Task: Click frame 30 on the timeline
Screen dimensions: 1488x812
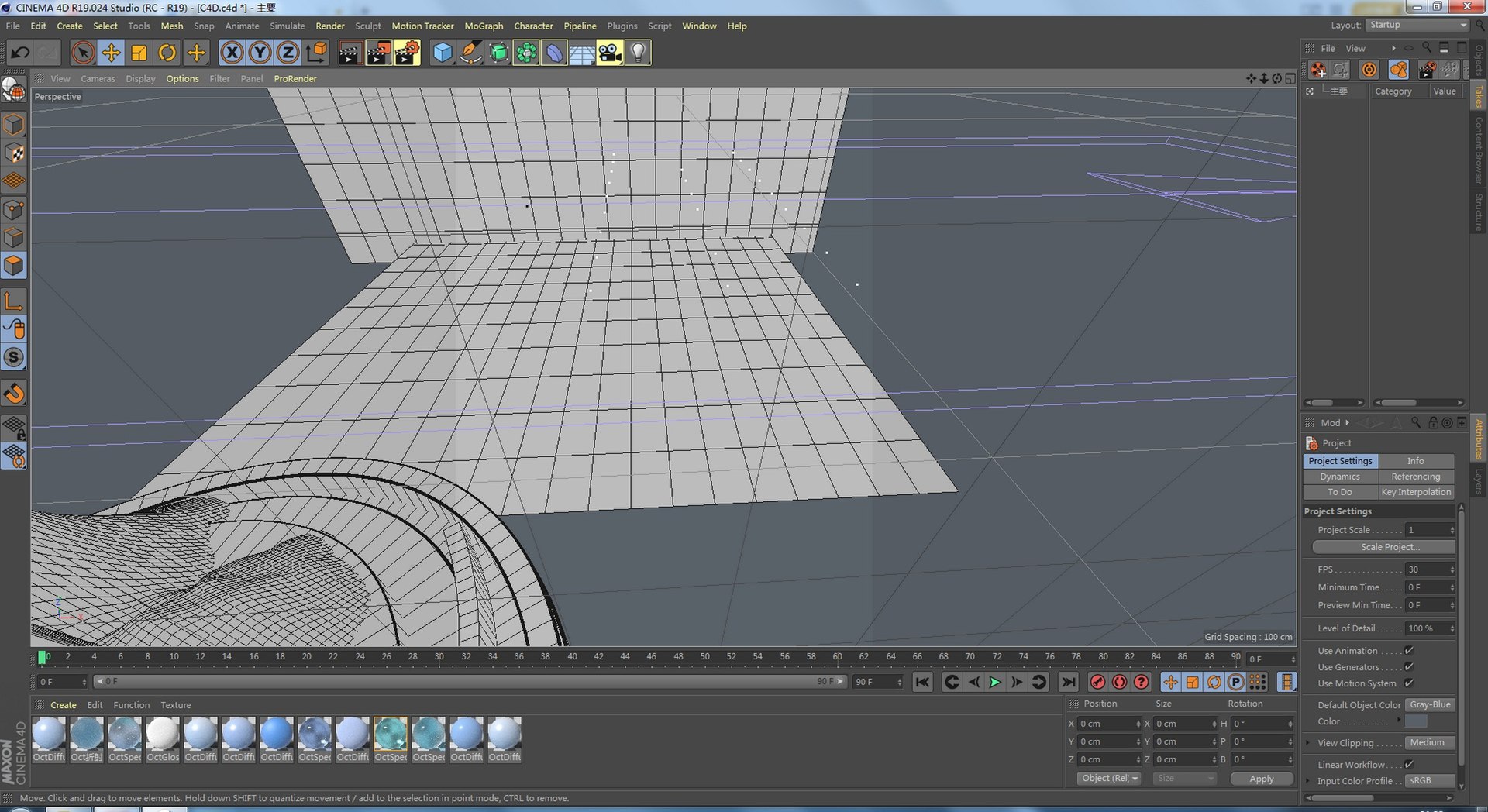Action: pyautogui.click(x=439, y=657)
